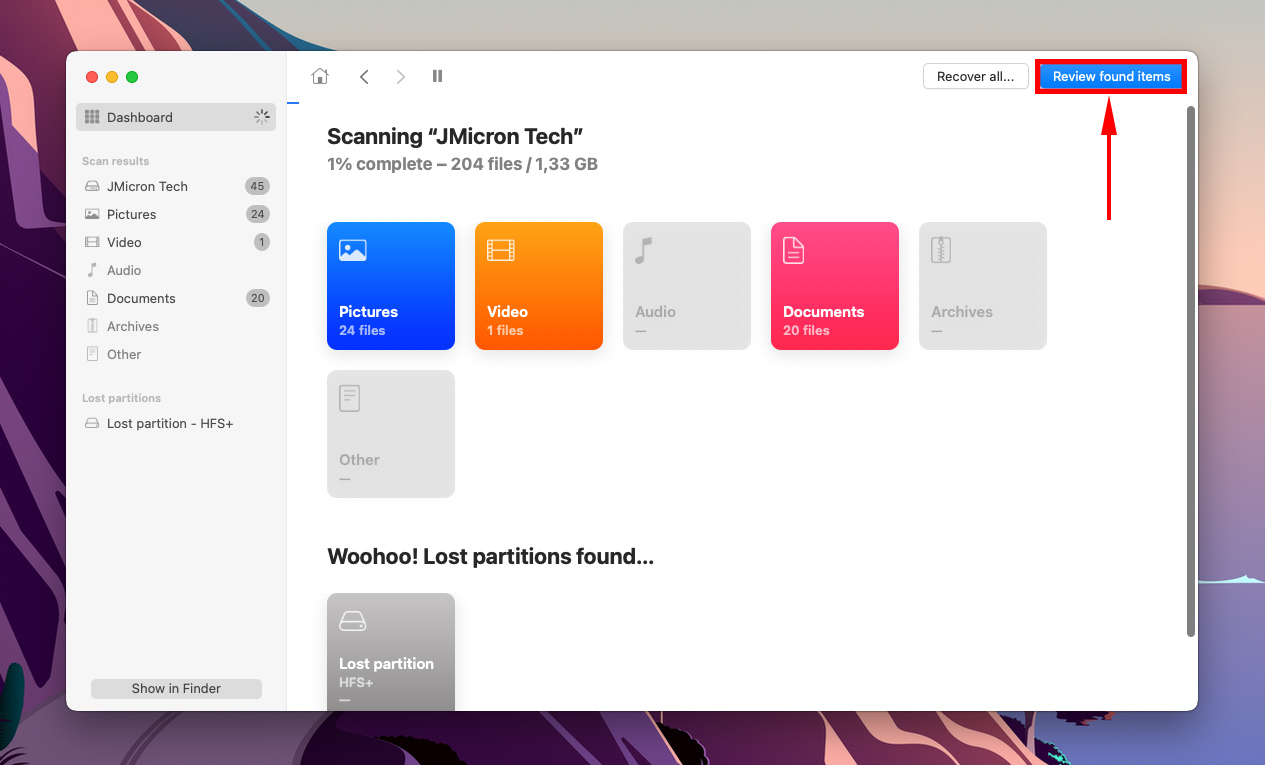Open Pictures in the sidebar
Viewport: 1265px width, 765px height.
click(176, 214)
